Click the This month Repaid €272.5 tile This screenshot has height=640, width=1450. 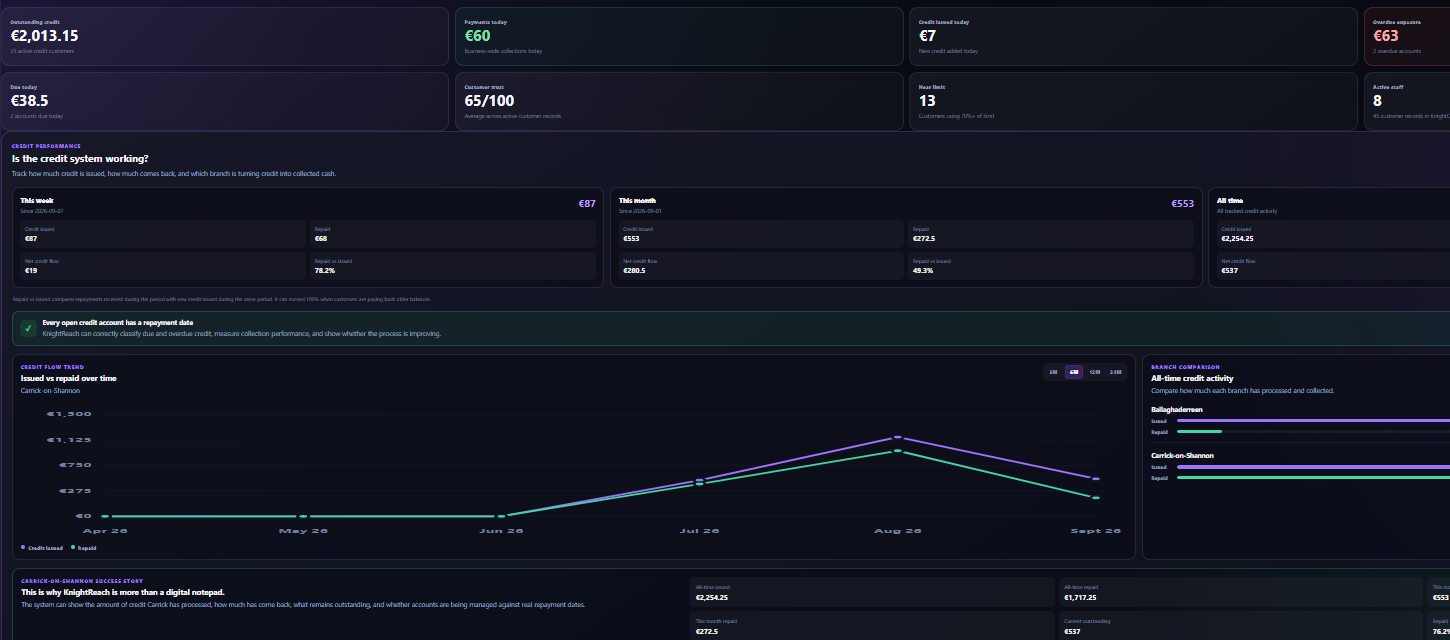(1051, 234)
